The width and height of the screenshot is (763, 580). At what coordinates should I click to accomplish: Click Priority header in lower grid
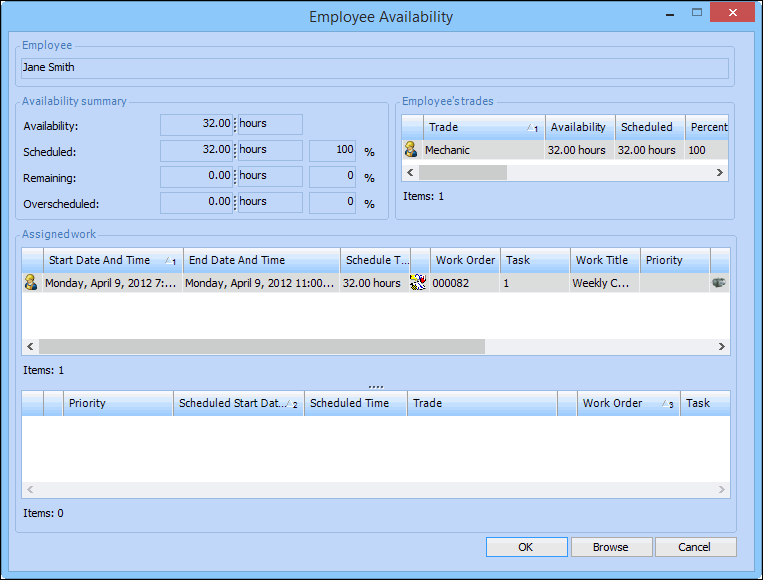point(118,403)
